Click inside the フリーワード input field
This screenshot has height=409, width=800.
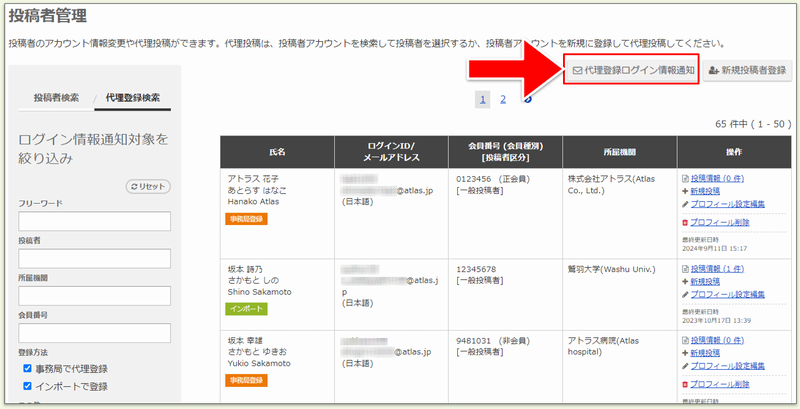point(94,221)
